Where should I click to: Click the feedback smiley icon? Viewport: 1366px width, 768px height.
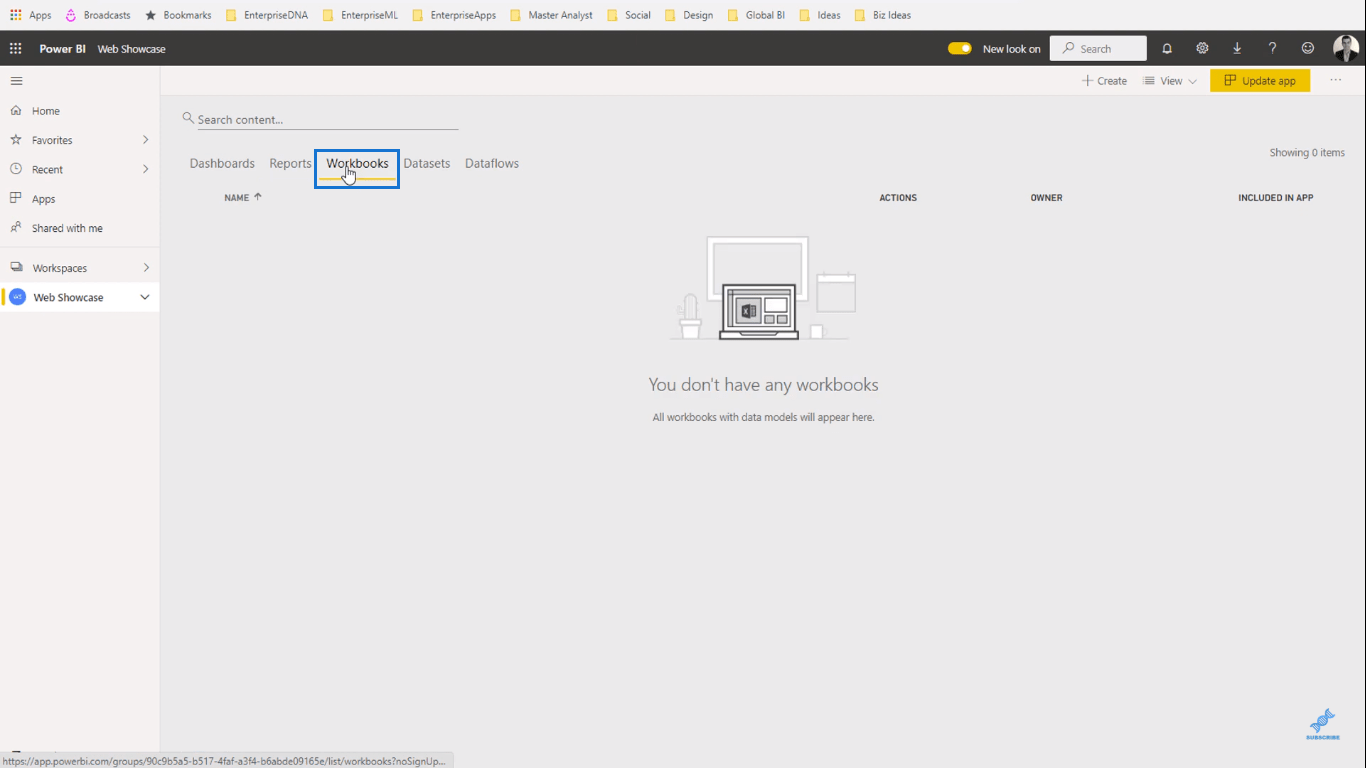tap(1308, 48)
